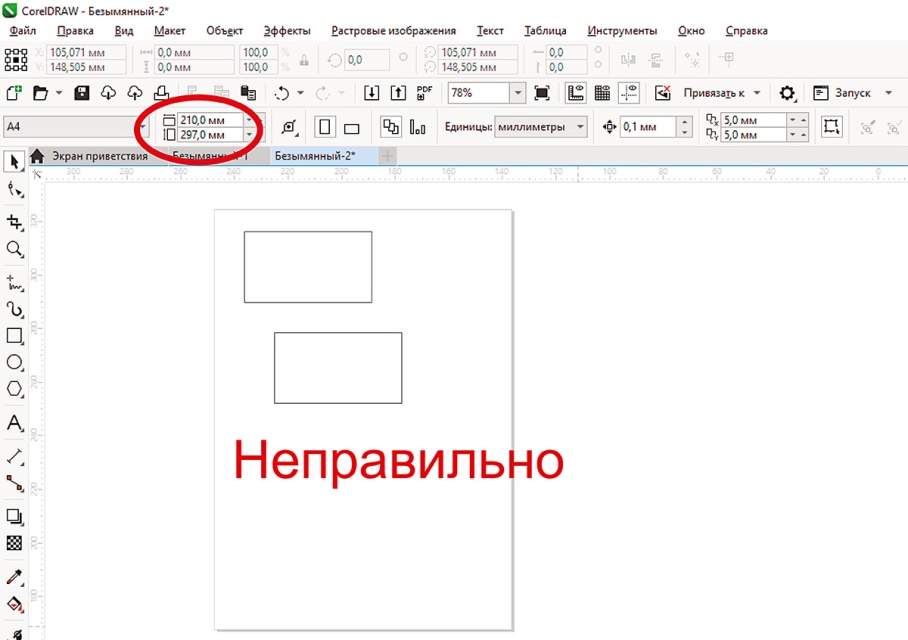Click the Save floppy disk icon
This screenshot has height=640, width=908.
click(82, 93)
